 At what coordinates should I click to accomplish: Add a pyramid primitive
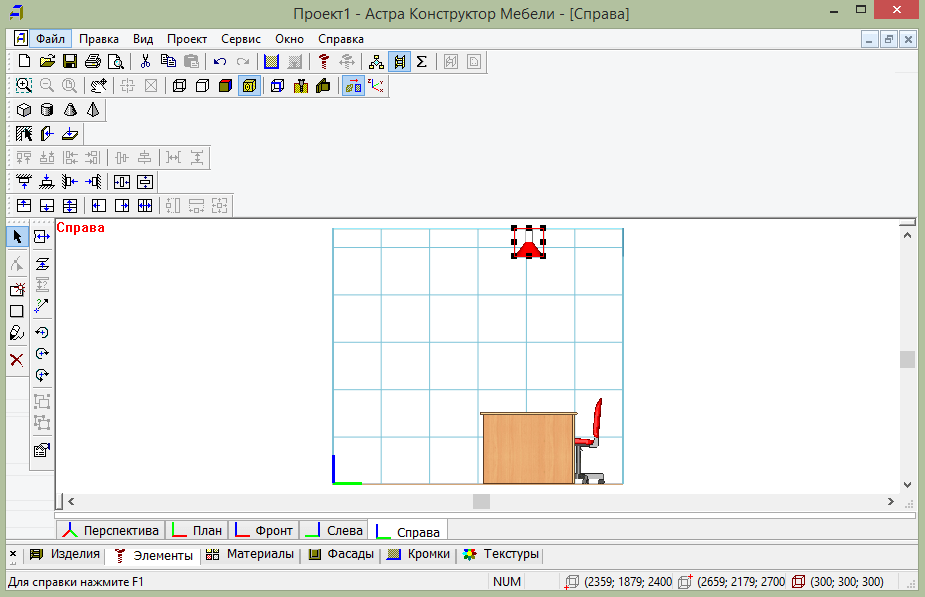point(93,110)
